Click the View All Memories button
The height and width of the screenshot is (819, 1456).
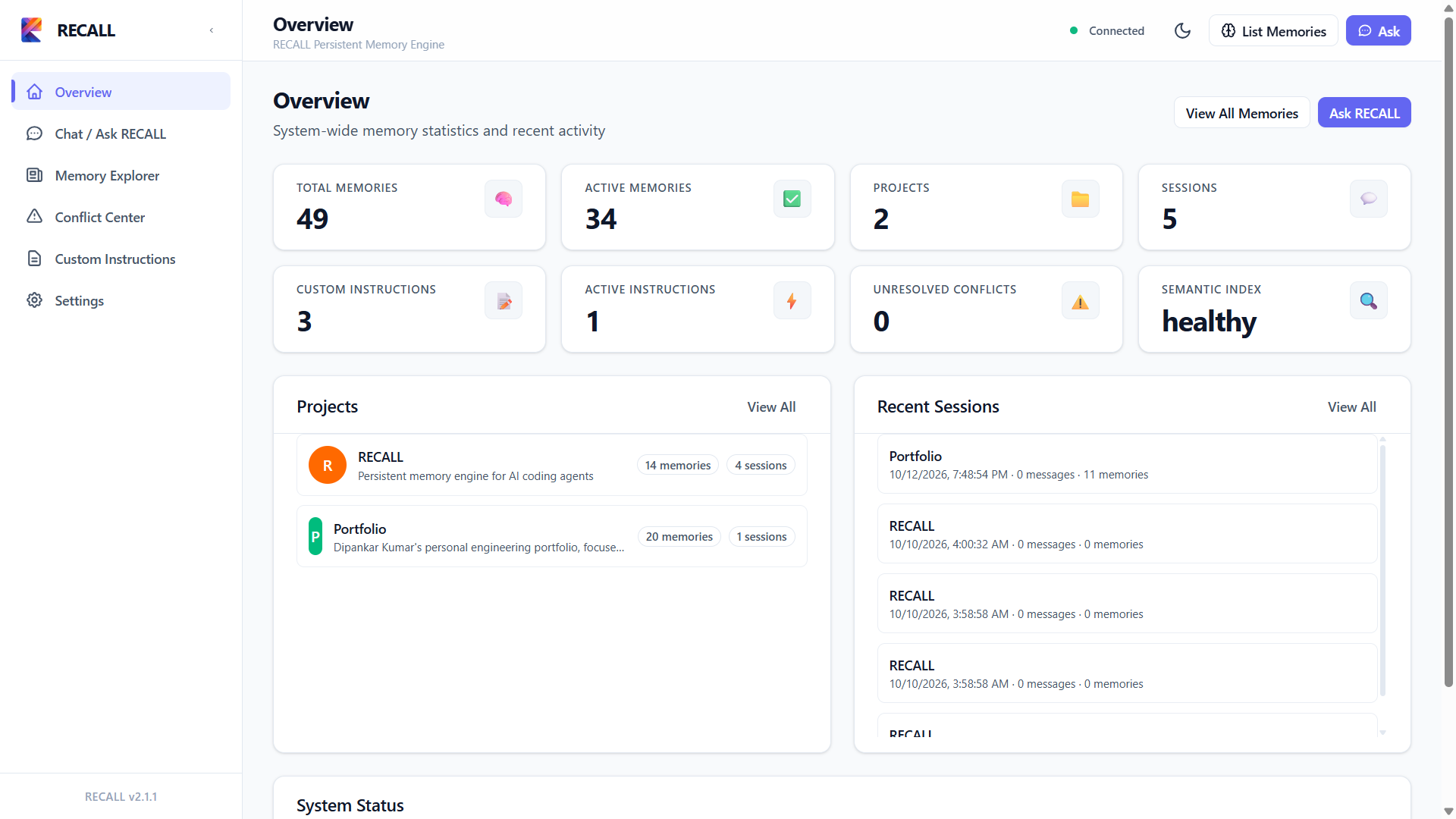tap(1241, 113)
